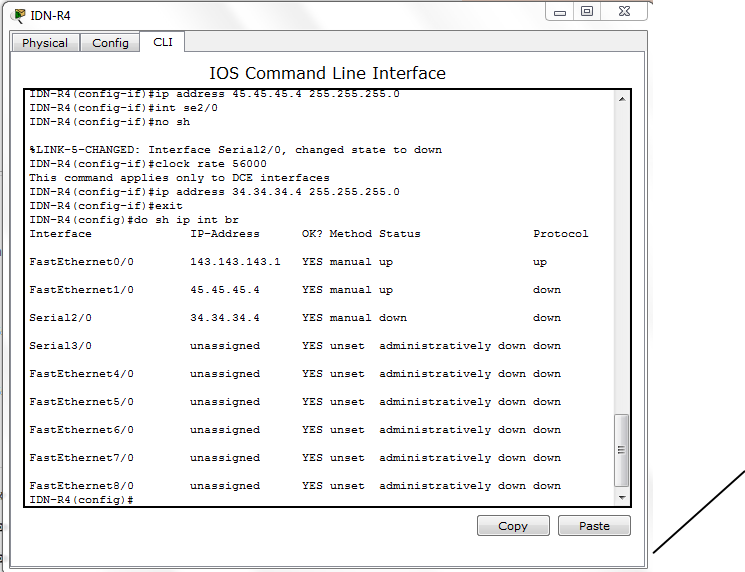The height and width of the screenshot is (572, 745).
Task: Click FastEthernet1/0 protocol 'down' value
Action: 547,290
